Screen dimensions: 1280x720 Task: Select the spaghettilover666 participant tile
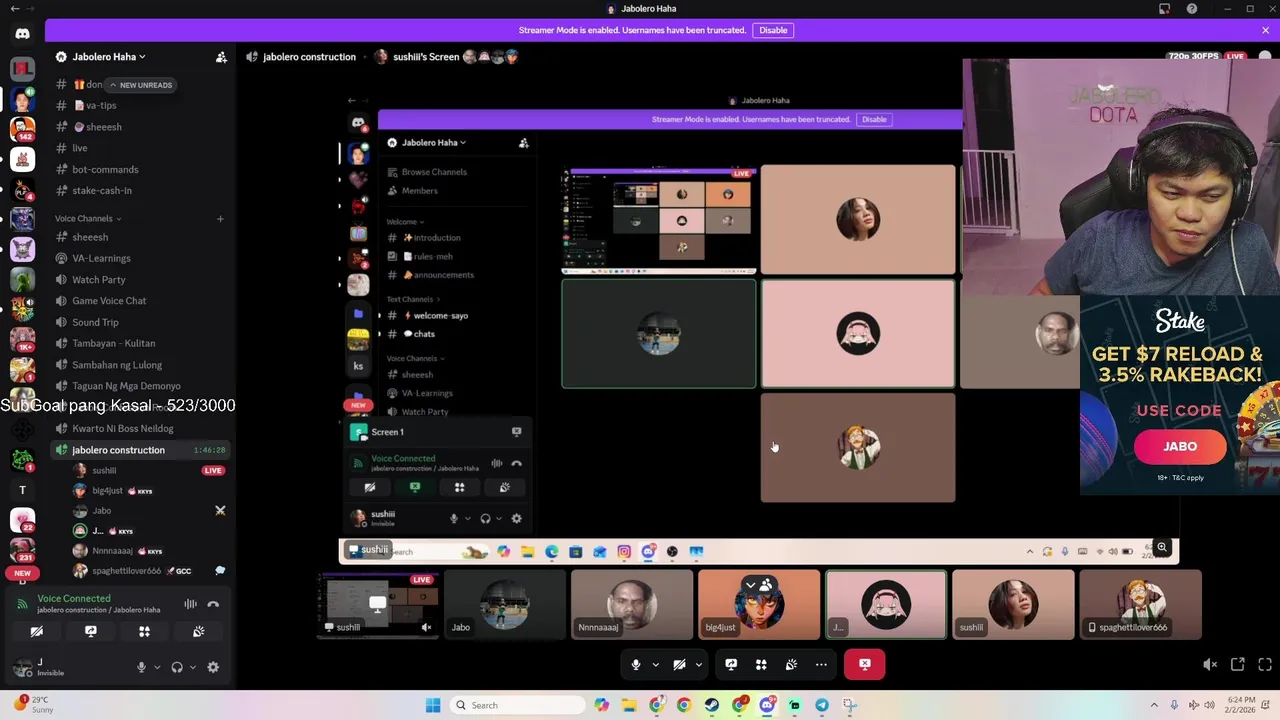pos(1140,604)
